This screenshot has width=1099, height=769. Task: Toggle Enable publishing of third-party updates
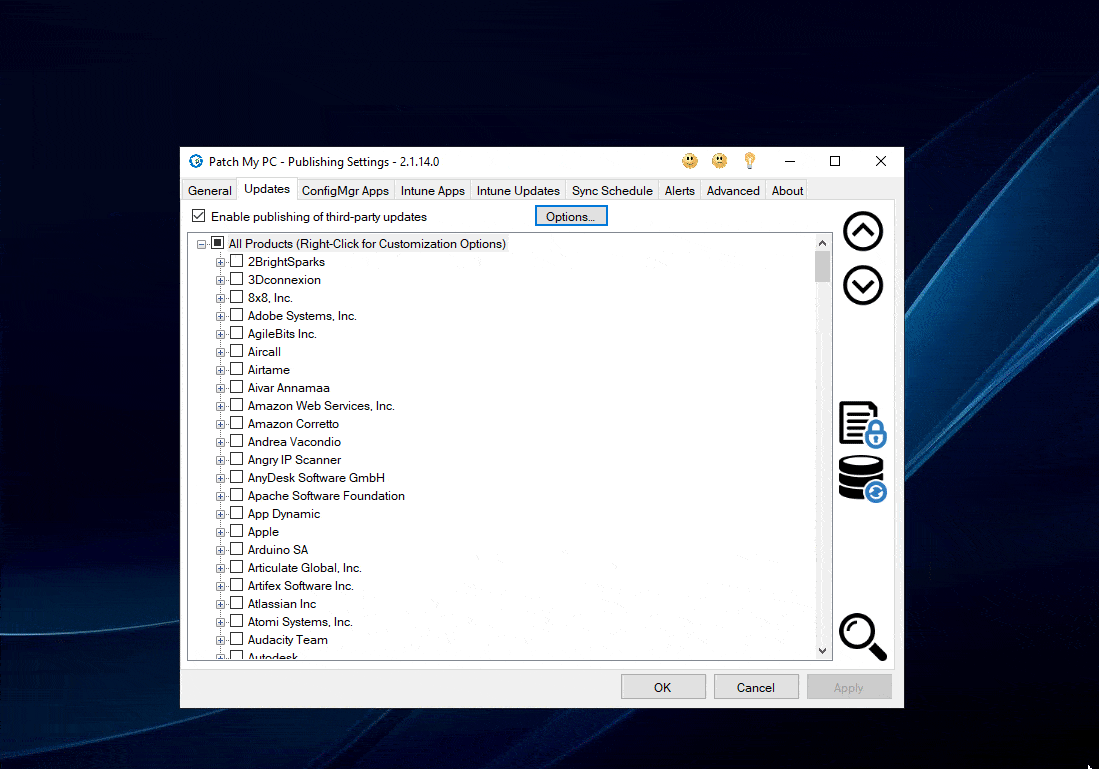pyautogui.click(x=198, y=216)
